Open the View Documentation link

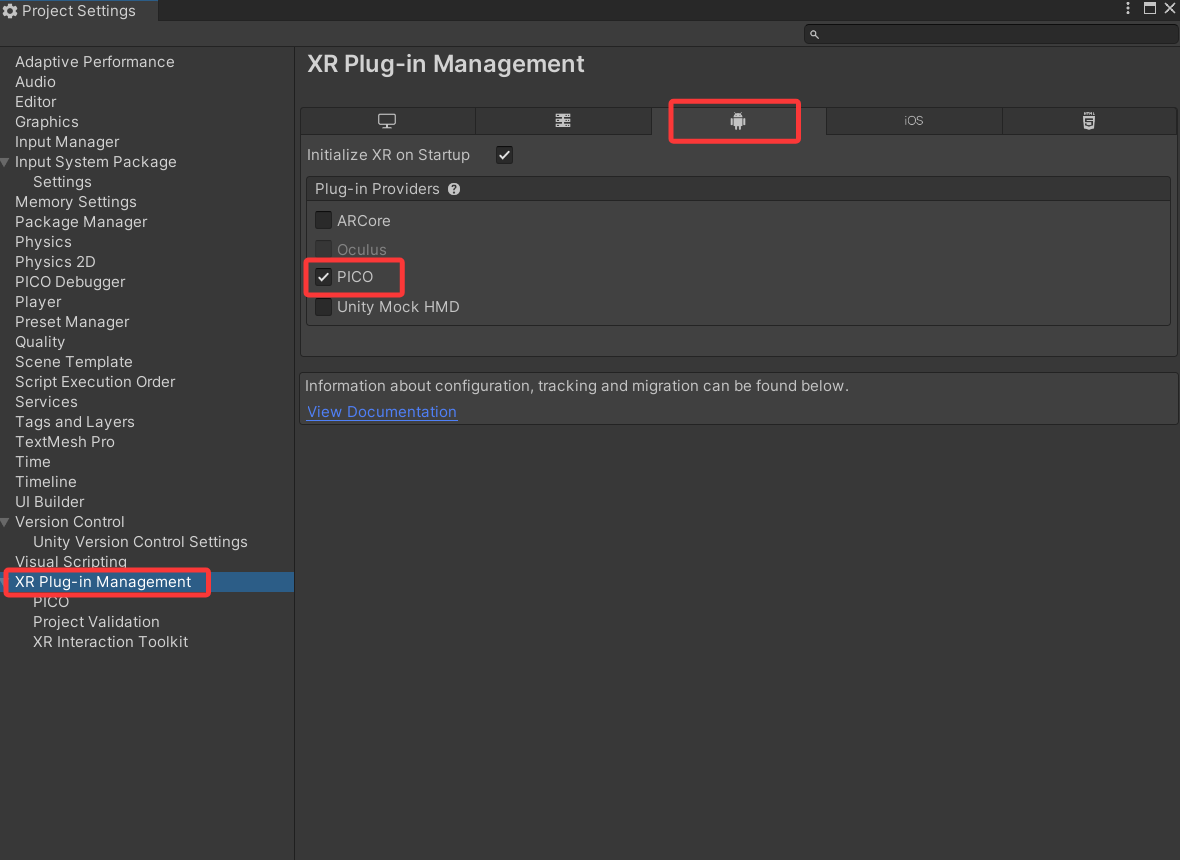point(382,412)
